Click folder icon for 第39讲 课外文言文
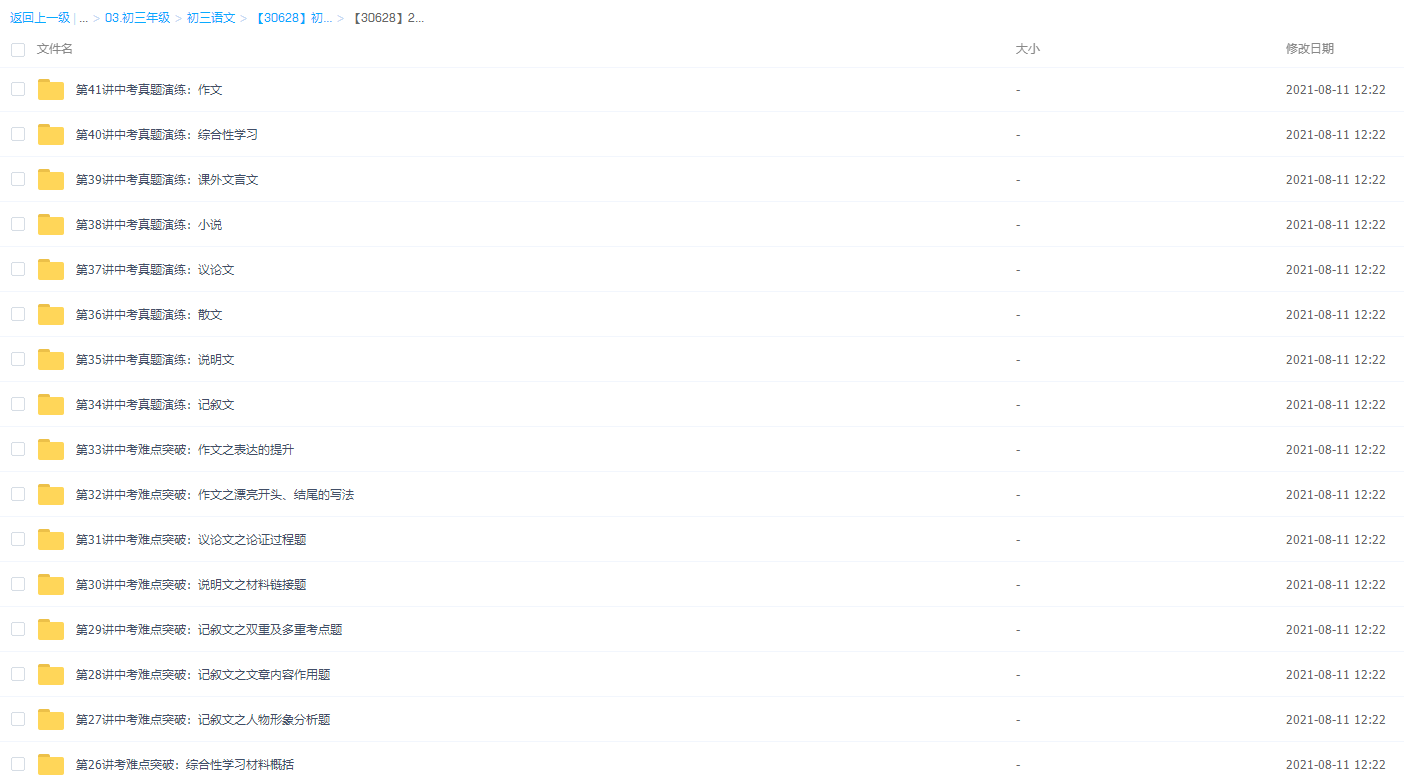Screen dimensions: 1404x776 click(51, 180)
